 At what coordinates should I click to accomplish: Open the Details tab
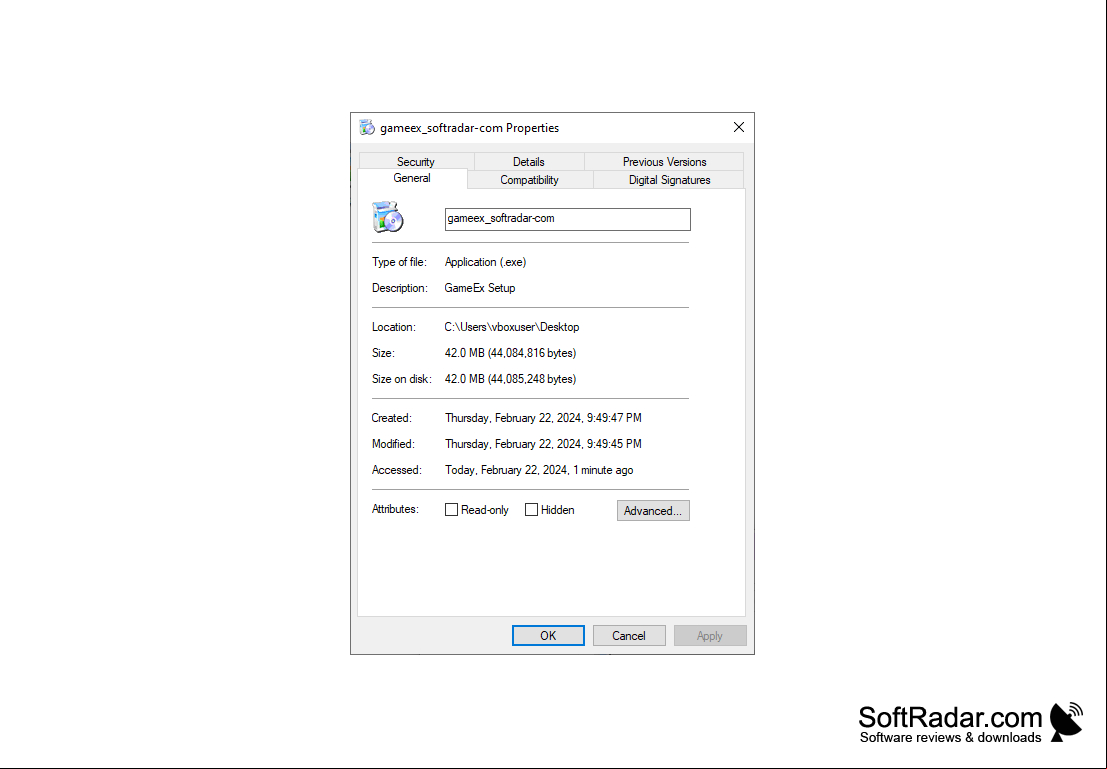click(x=529, y=162)
